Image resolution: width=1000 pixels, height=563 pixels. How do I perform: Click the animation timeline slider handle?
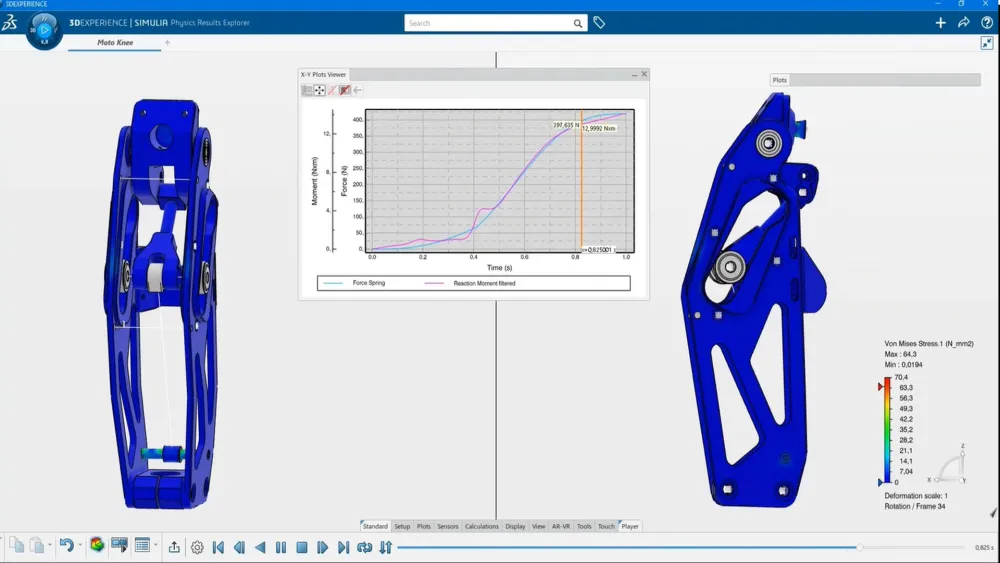[859, 547]
